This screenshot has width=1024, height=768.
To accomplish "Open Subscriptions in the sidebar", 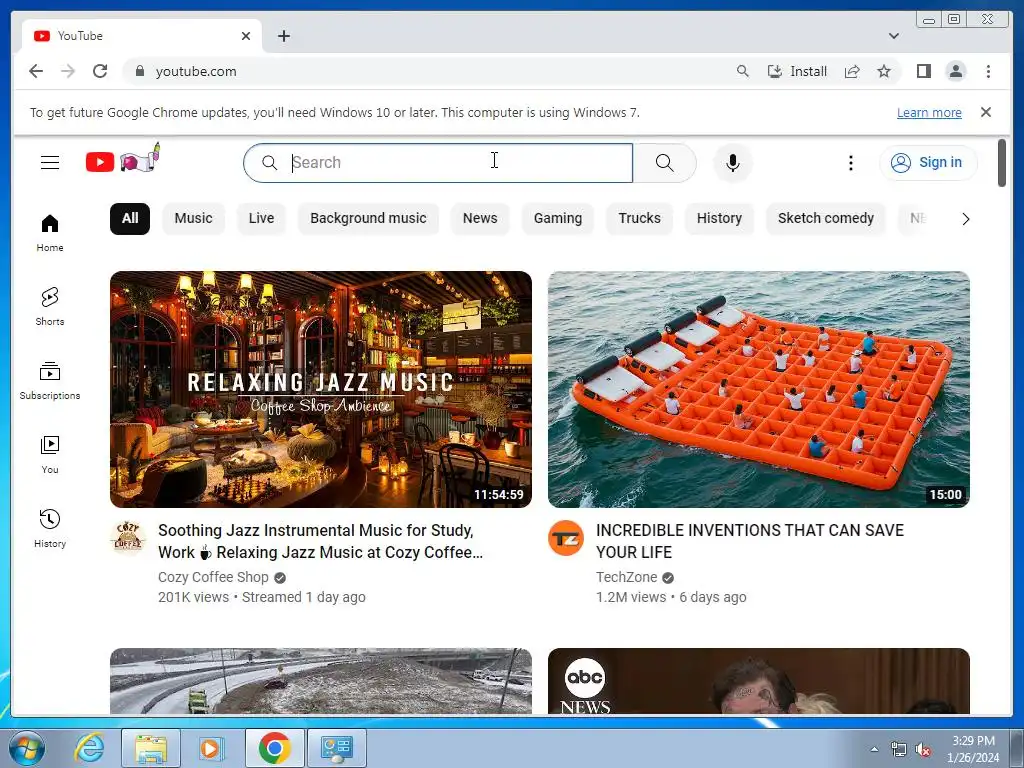I will pos(50,381).
